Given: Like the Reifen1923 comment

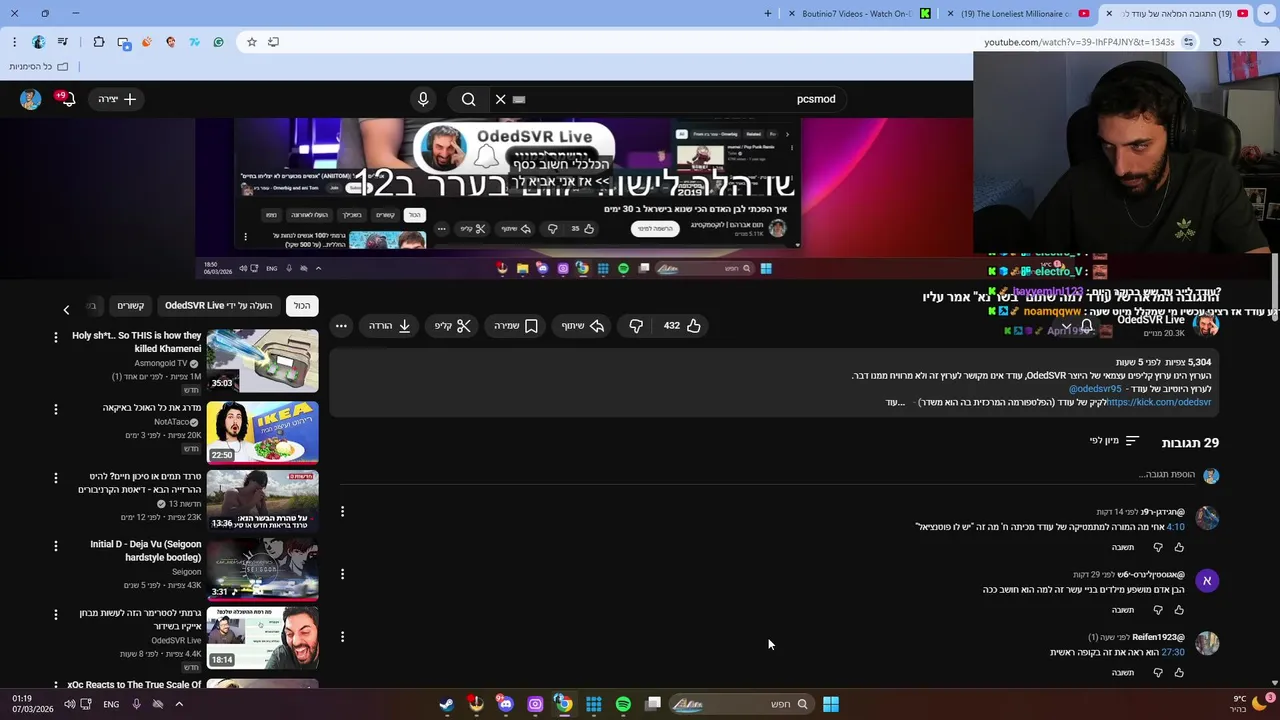Looking at the screenshot, I should 1179,672.
